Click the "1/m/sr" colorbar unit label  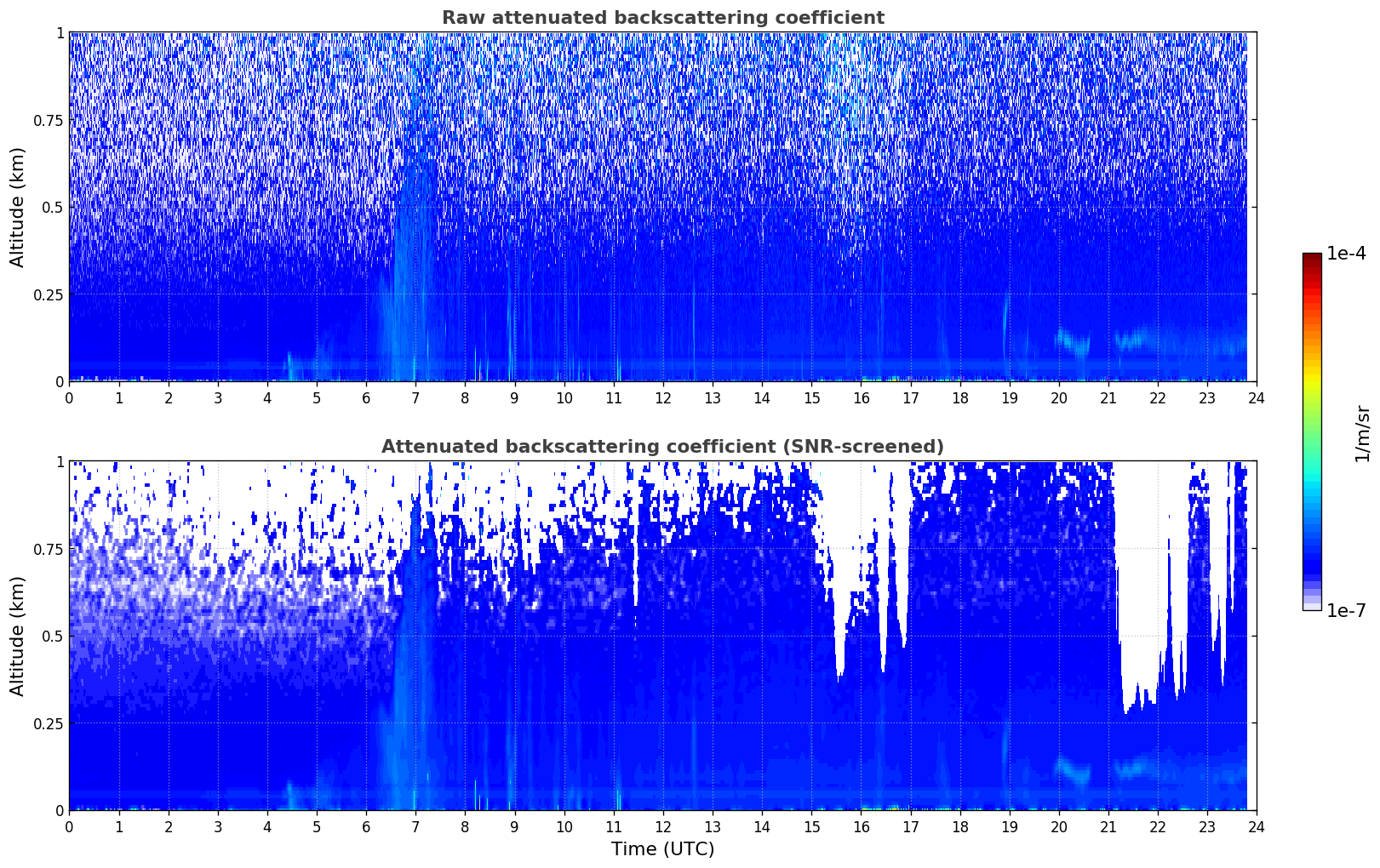[1362, 433]
